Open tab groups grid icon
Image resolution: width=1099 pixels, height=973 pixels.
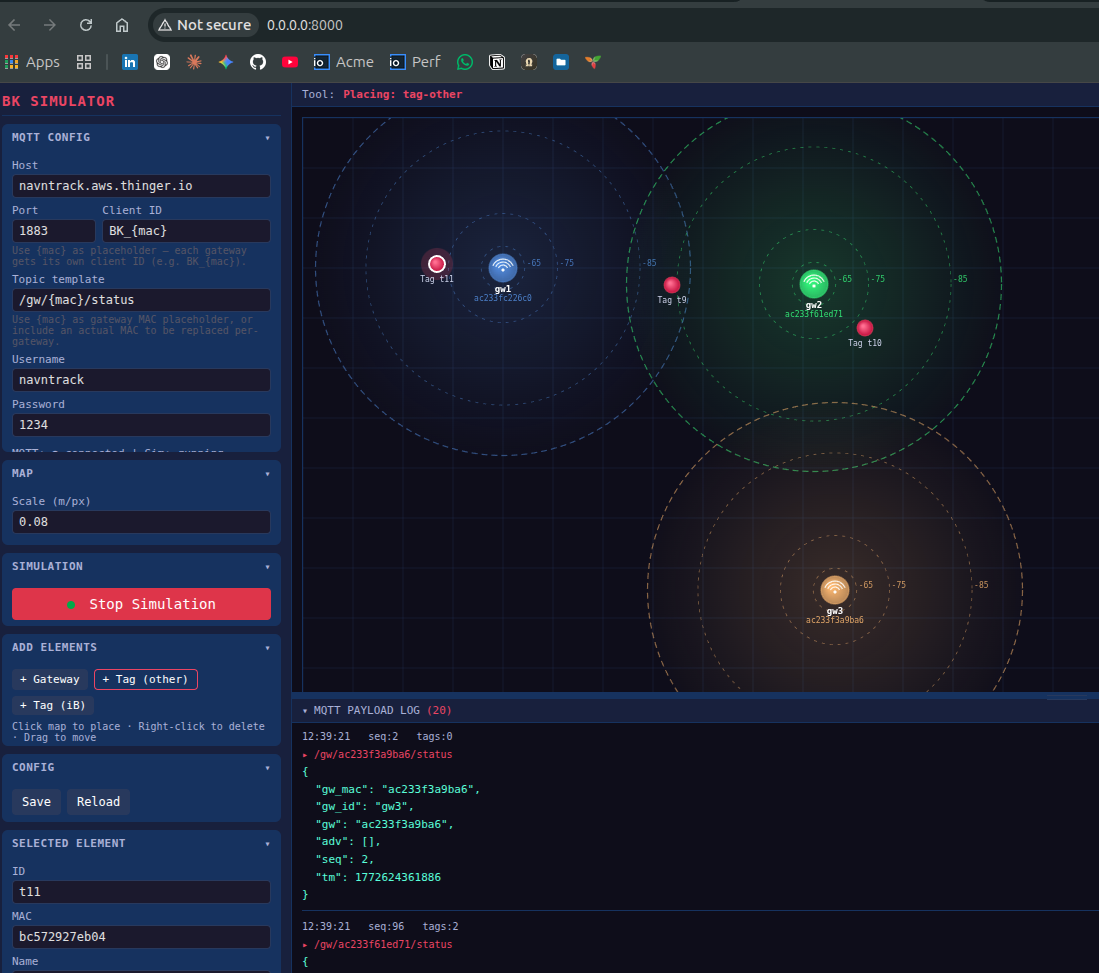(x=84, y=62)
